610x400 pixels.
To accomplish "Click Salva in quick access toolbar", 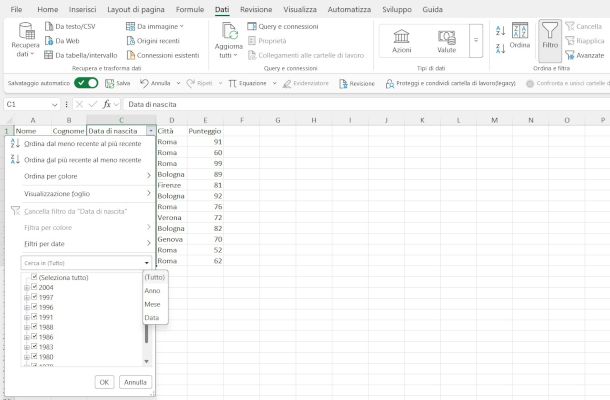I will pos(118,83).
